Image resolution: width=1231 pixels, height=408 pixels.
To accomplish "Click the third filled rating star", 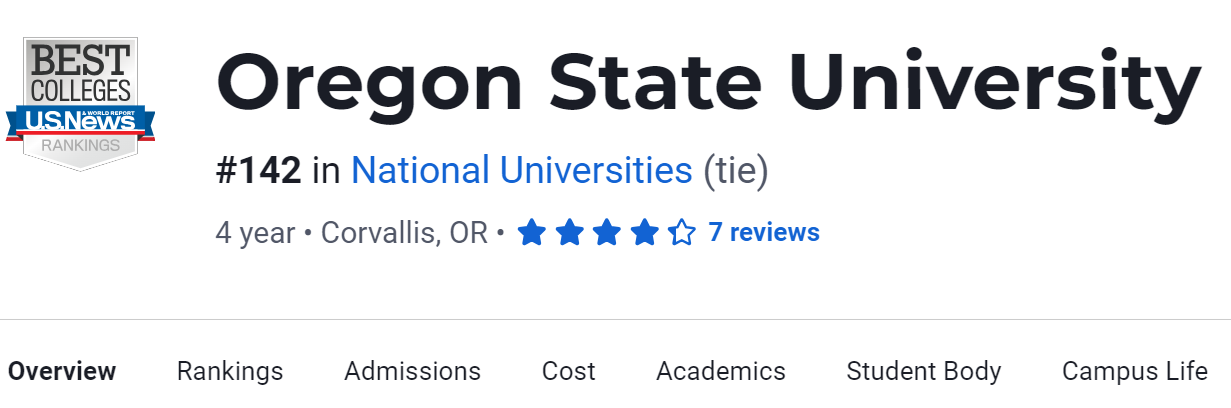I will (x=607, y=233).
